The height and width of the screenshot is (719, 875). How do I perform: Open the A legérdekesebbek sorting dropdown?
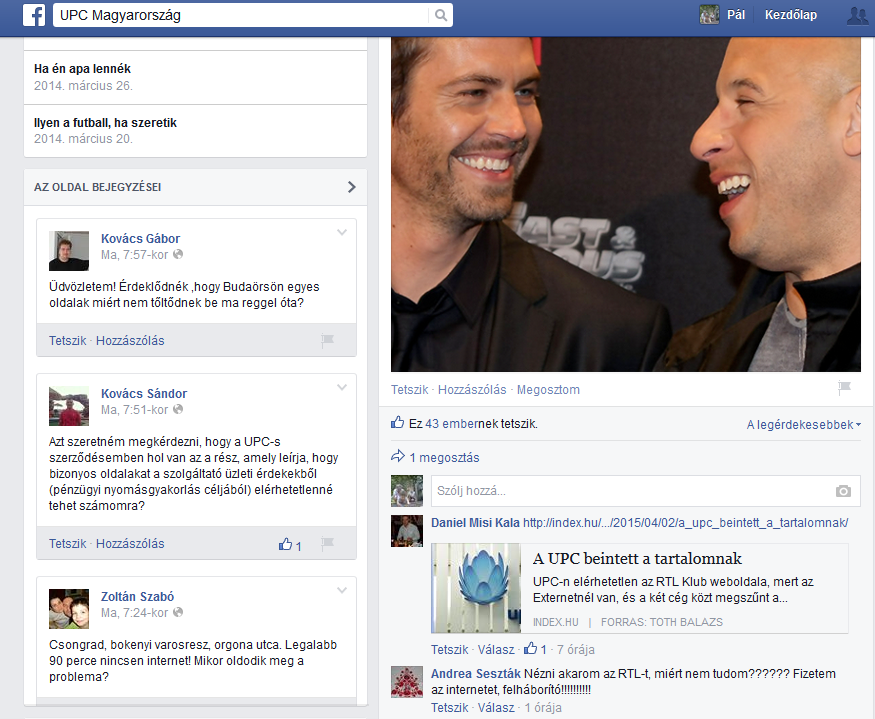[804, 425]
